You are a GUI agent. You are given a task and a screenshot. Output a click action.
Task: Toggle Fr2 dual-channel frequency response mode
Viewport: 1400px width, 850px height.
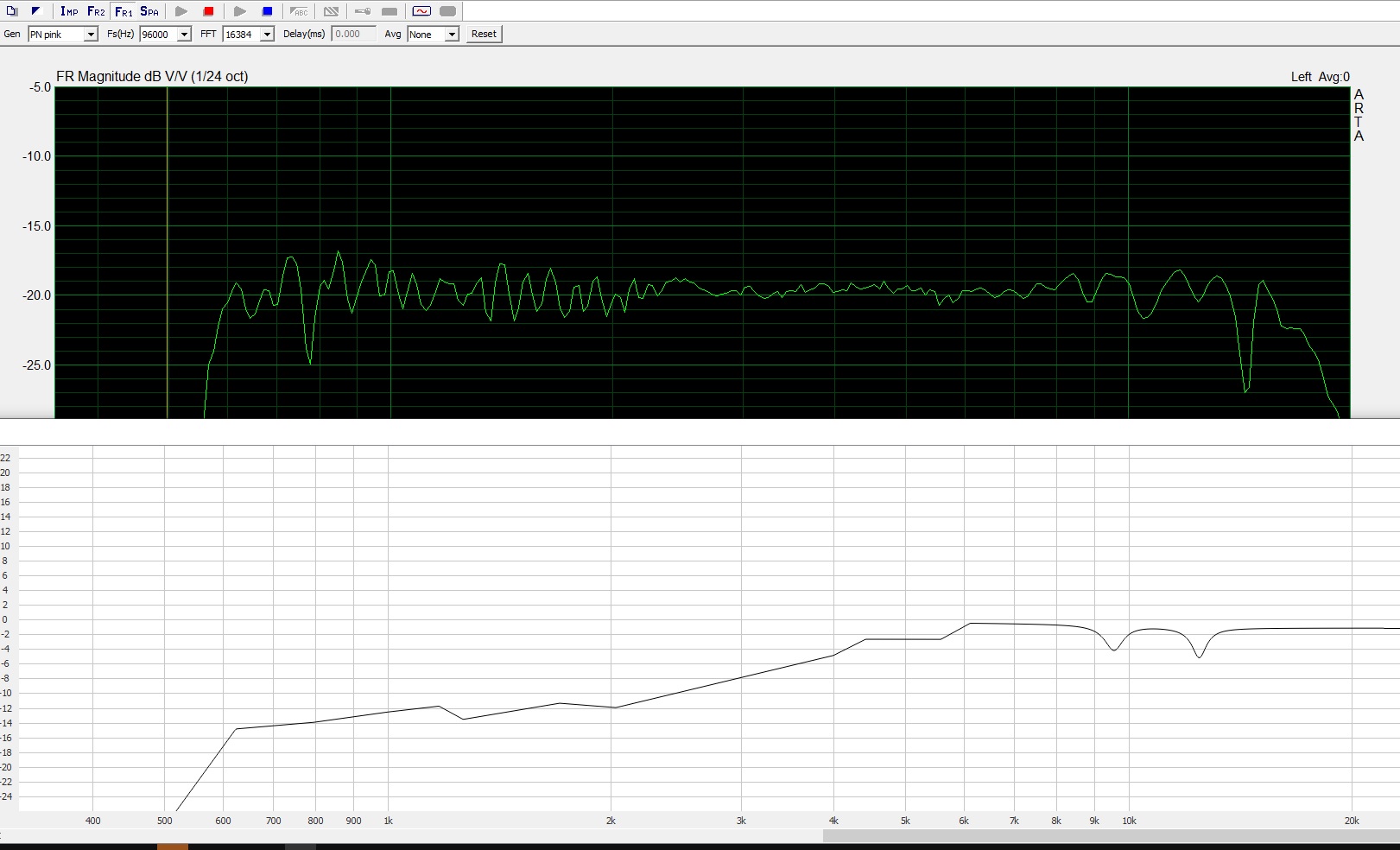pos(96,11)
